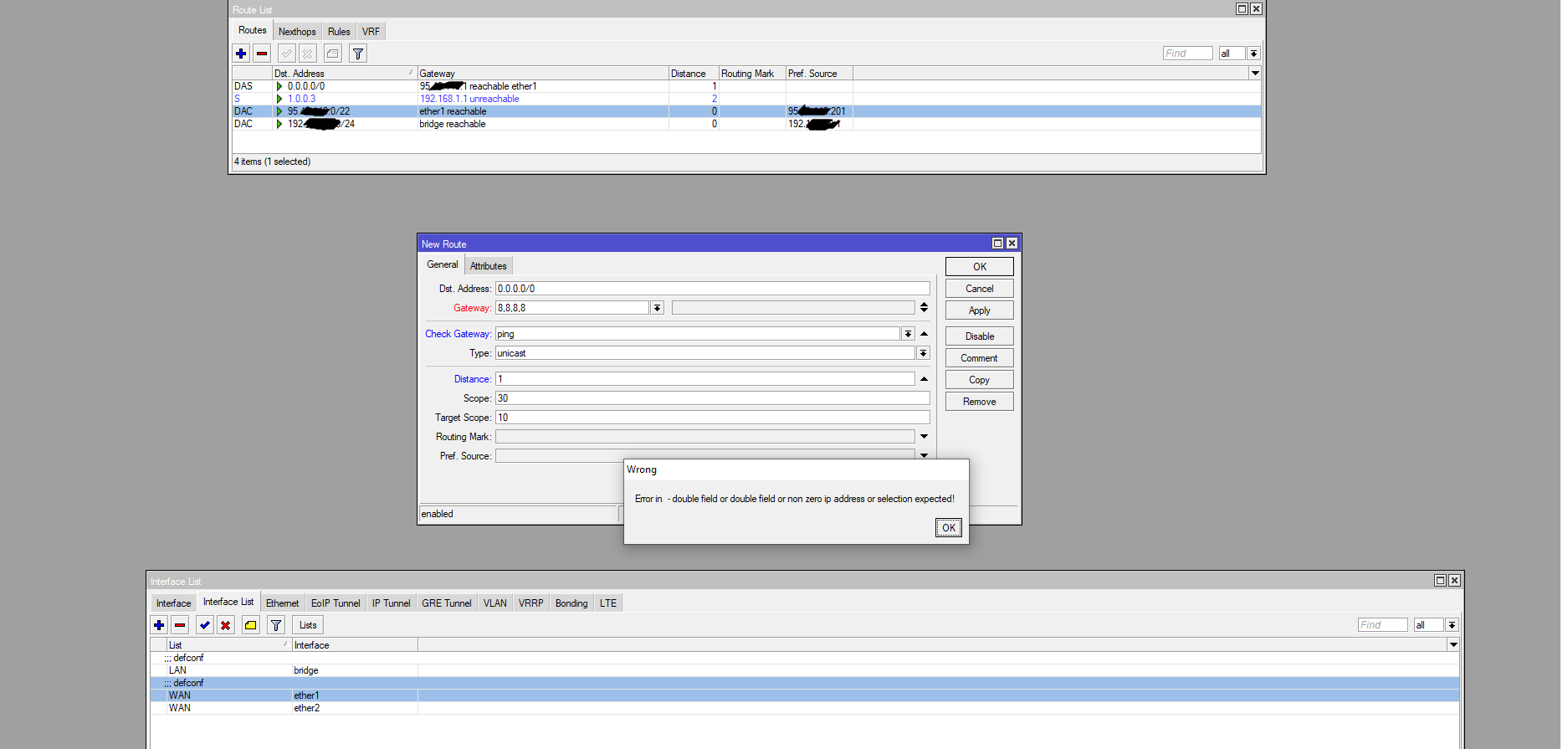Expand the Type dropdown in New Route
The image size is (1568, 749).
[x=923, y=353]
